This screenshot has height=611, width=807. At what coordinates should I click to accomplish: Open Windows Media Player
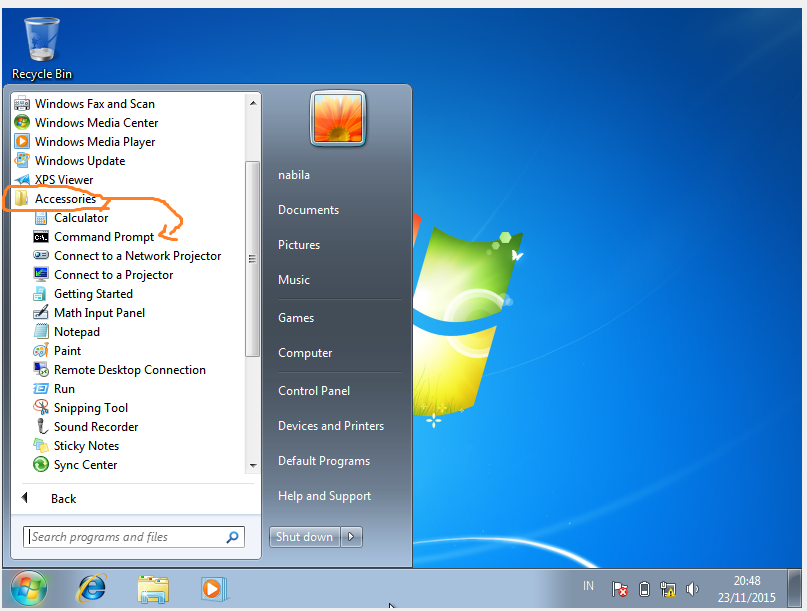[x=95, y=141]
